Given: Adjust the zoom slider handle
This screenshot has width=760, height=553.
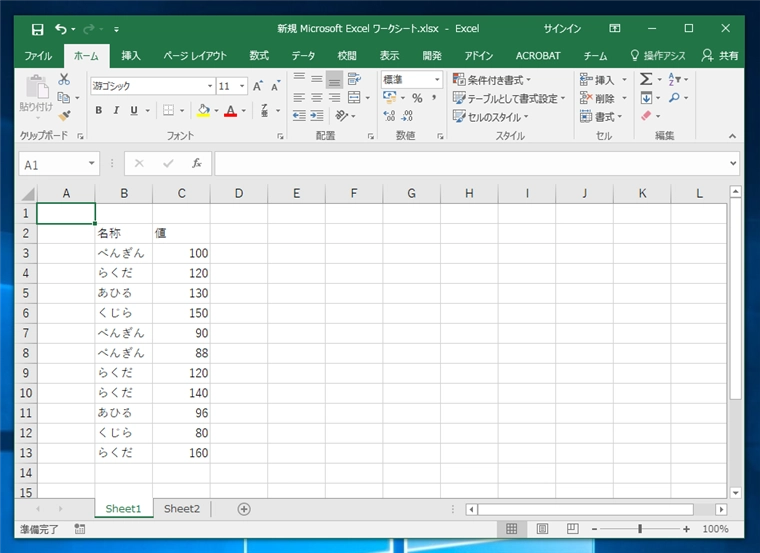Looking at the screenshot, I should point(640,529).
